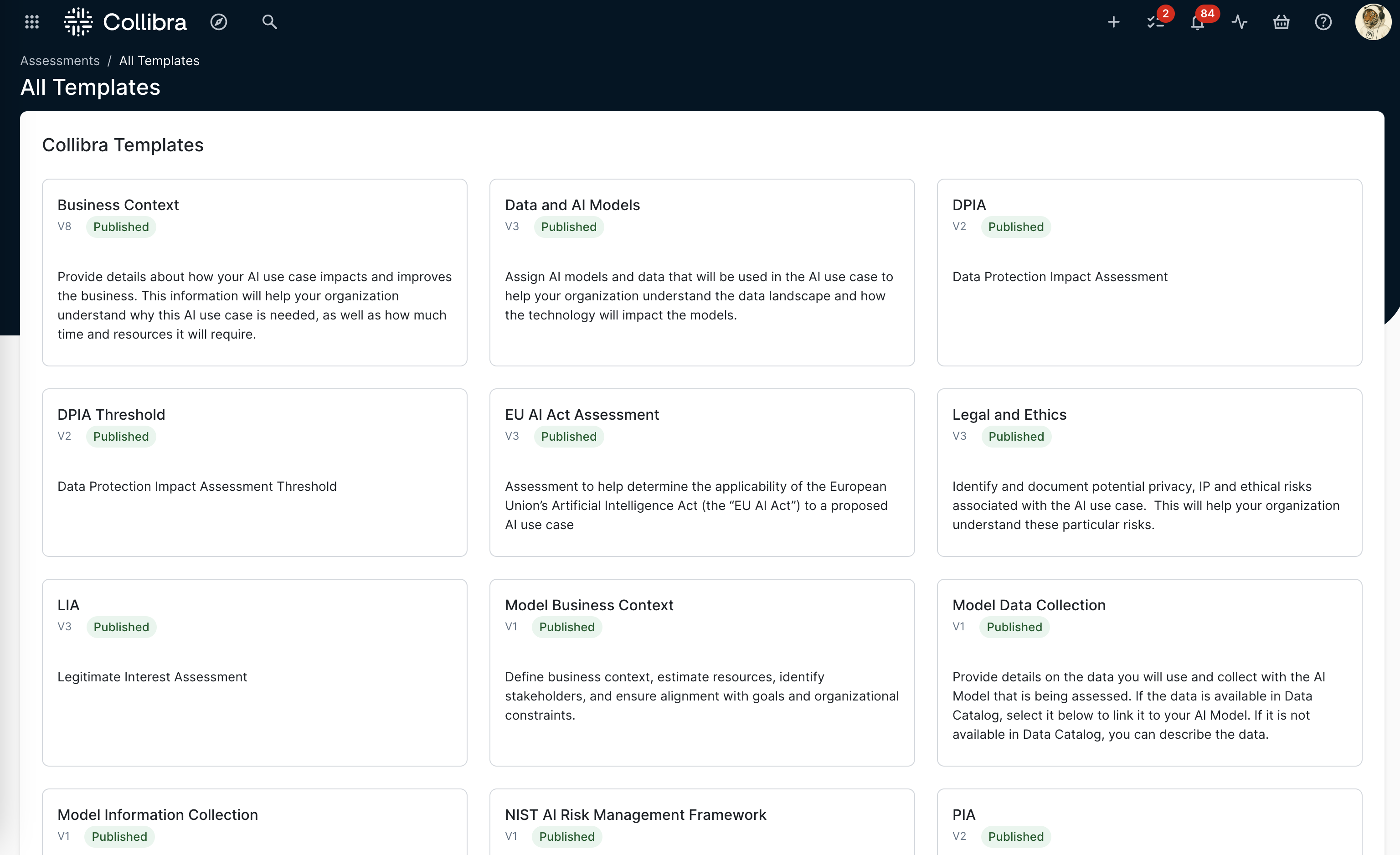Open the user profile avatar
Viewport: 1400px width, 855px height.
click(x=1373, y=22)
